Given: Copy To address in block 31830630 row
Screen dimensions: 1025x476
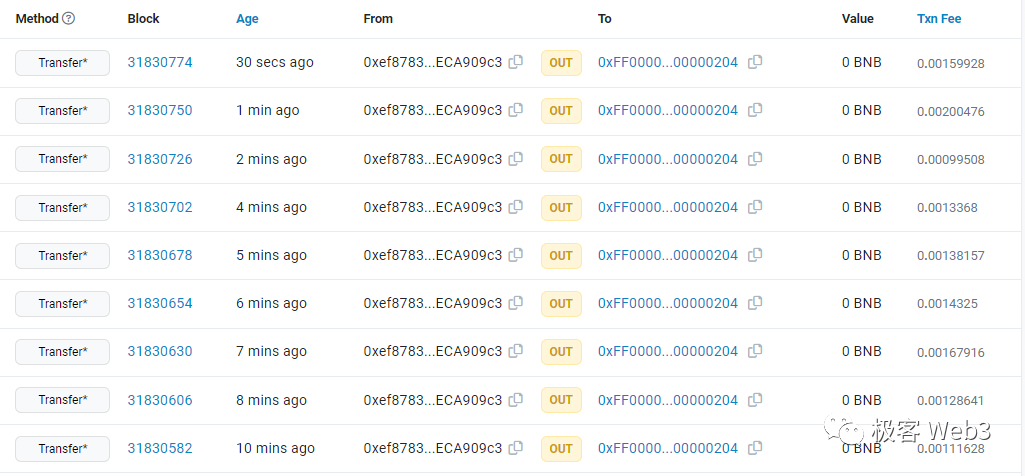Looking at the screenshot, I should 755,351.
